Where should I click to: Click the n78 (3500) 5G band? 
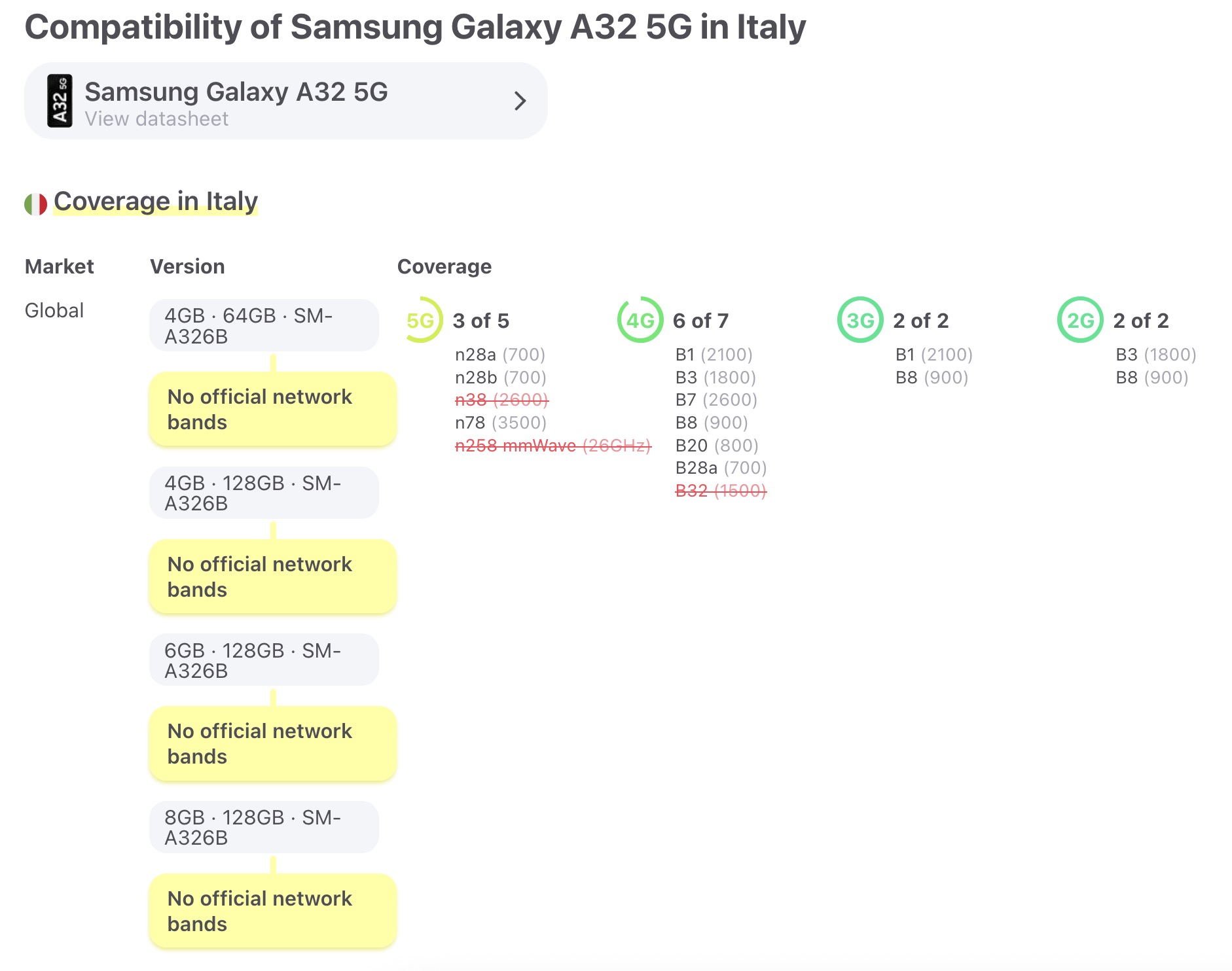pos(501,423)
